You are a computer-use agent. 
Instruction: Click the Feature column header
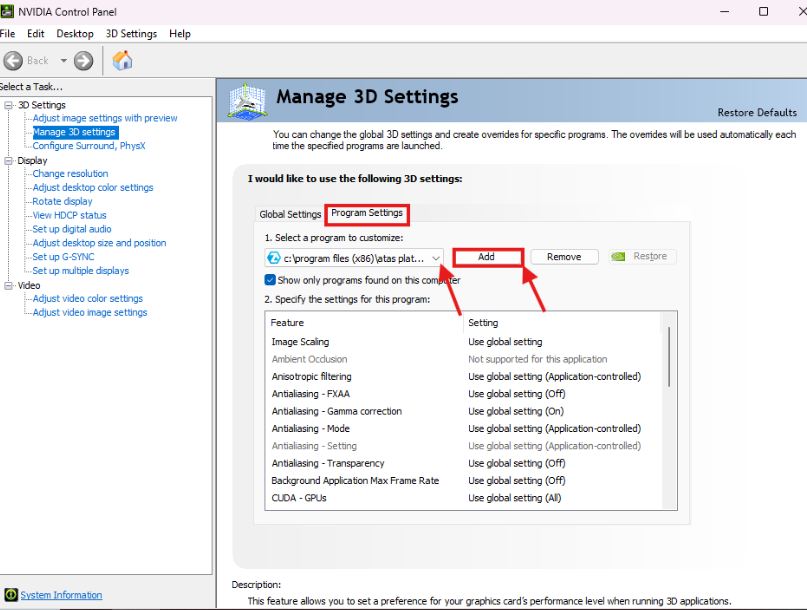(x=364, y=323)
